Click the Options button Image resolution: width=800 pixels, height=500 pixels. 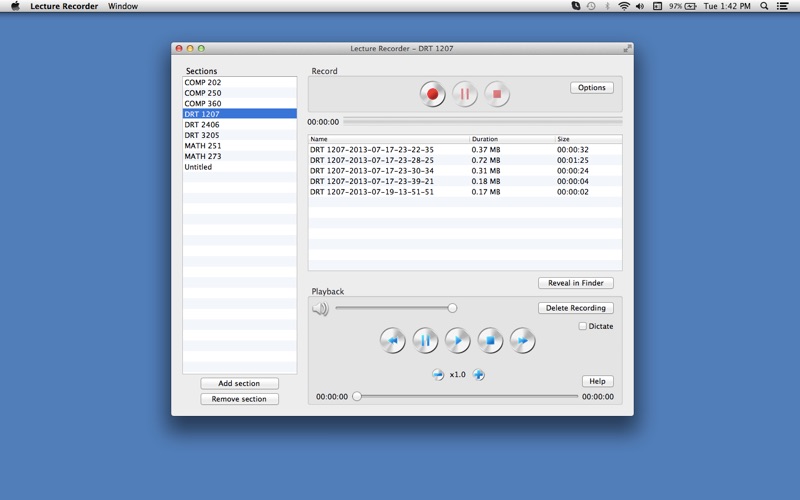(591, 88)
